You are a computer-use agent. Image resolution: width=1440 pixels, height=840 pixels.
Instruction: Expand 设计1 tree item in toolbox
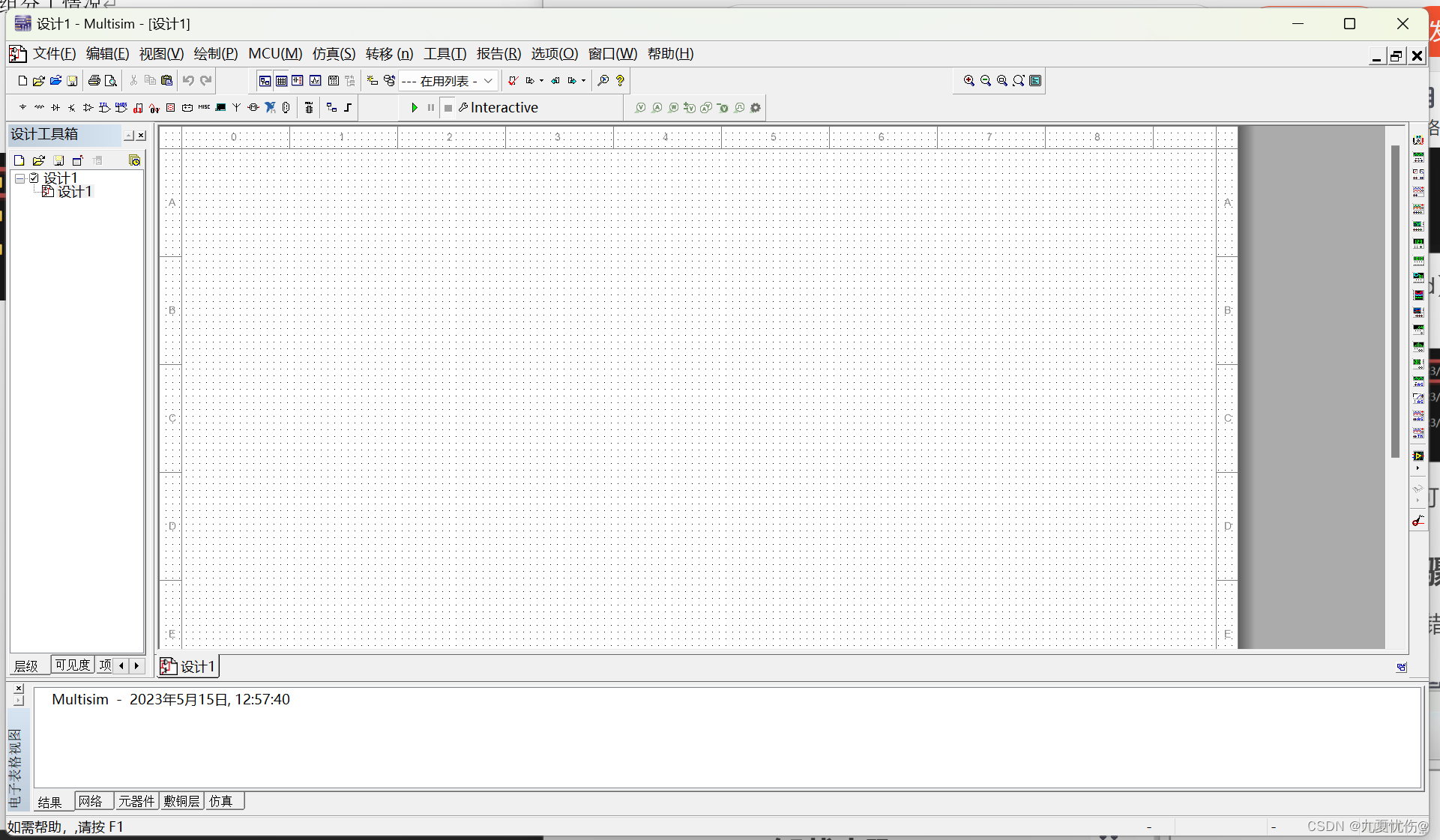(x=19, y=178)
